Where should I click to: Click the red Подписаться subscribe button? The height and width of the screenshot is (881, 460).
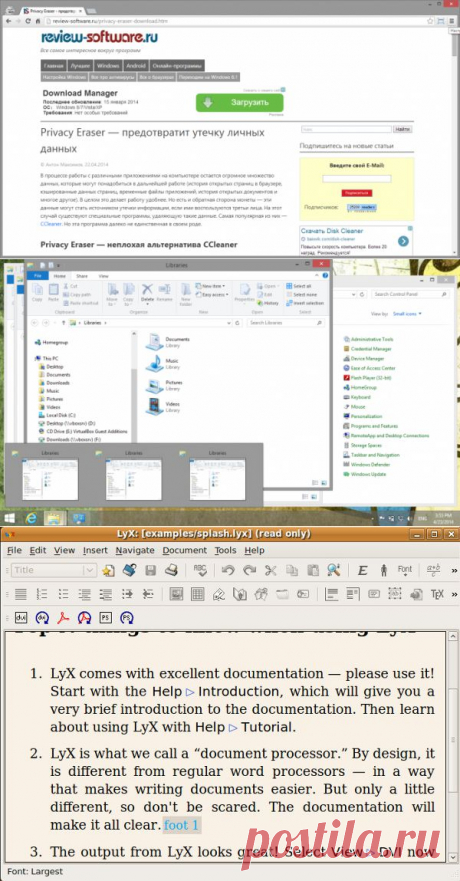357,193
